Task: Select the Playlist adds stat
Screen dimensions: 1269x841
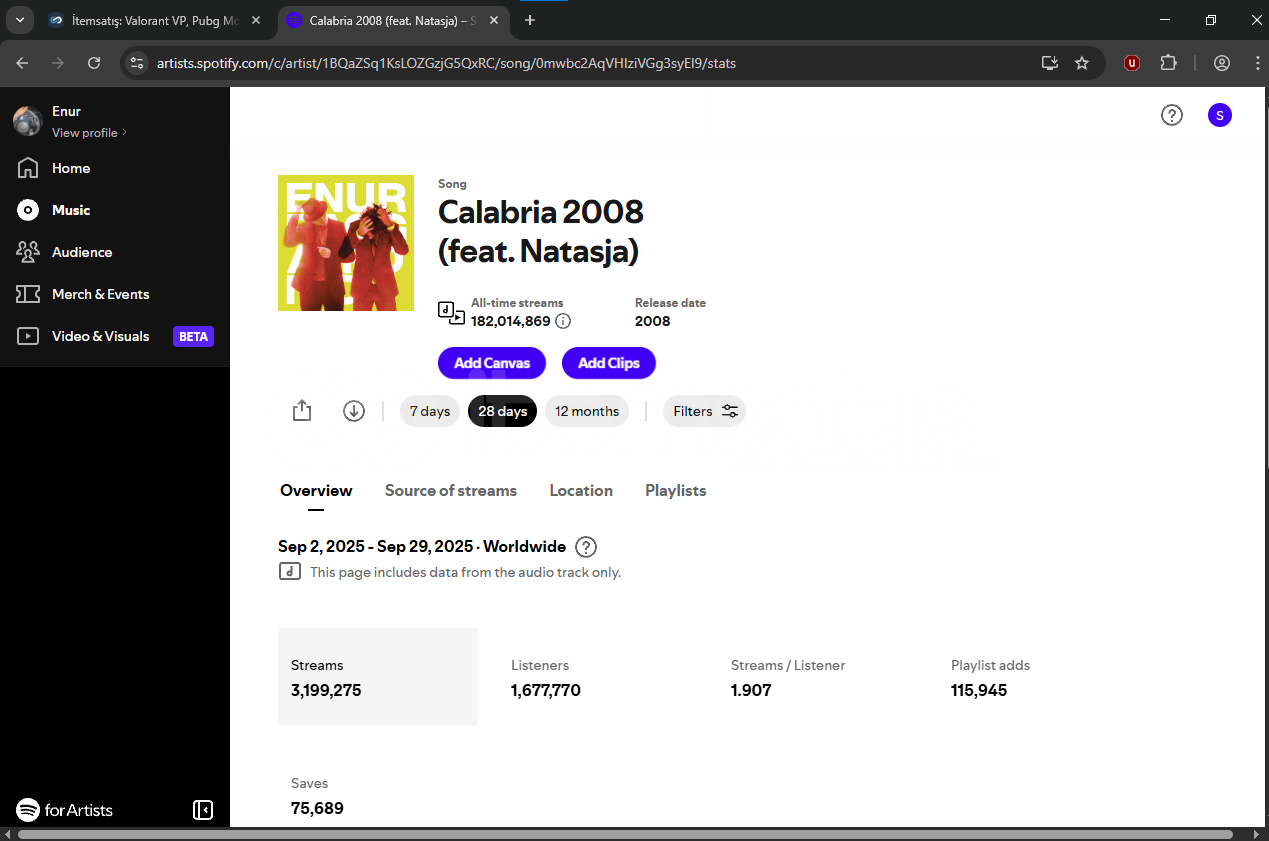Action: pyautogui.click(x=1038, y=677)
